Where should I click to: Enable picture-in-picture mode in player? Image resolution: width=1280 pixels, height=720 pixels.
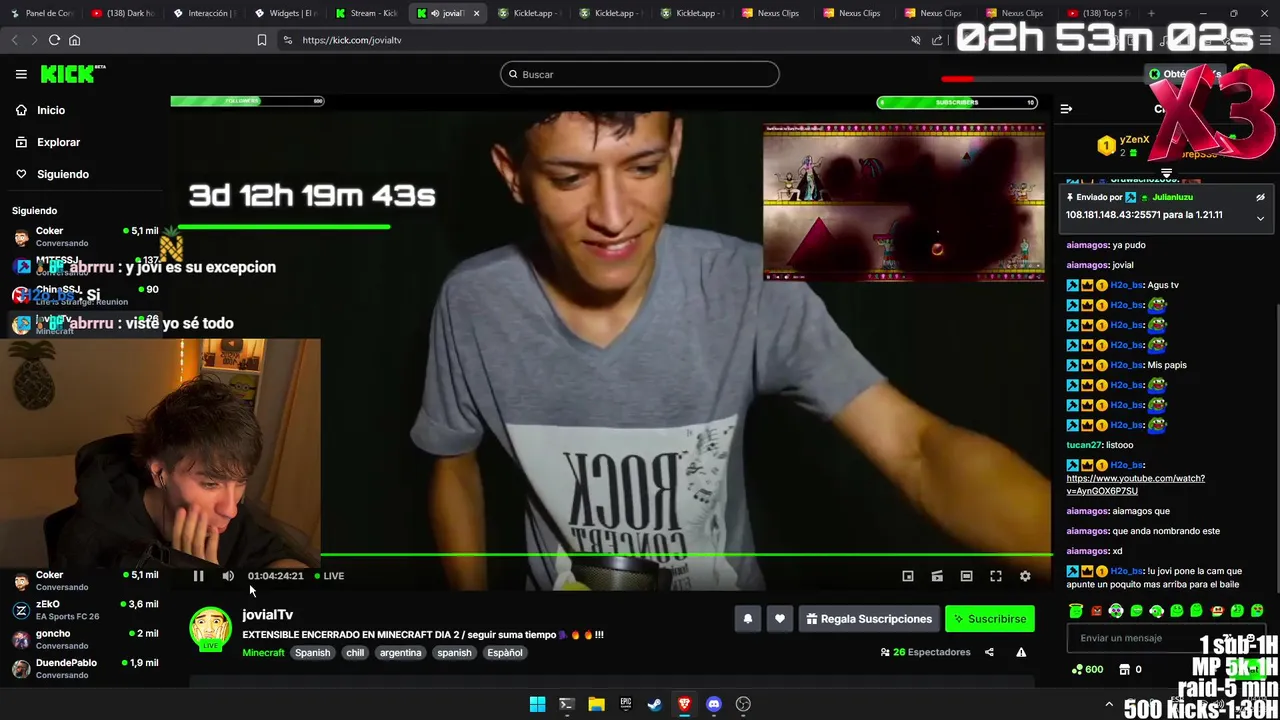(908, 576)
